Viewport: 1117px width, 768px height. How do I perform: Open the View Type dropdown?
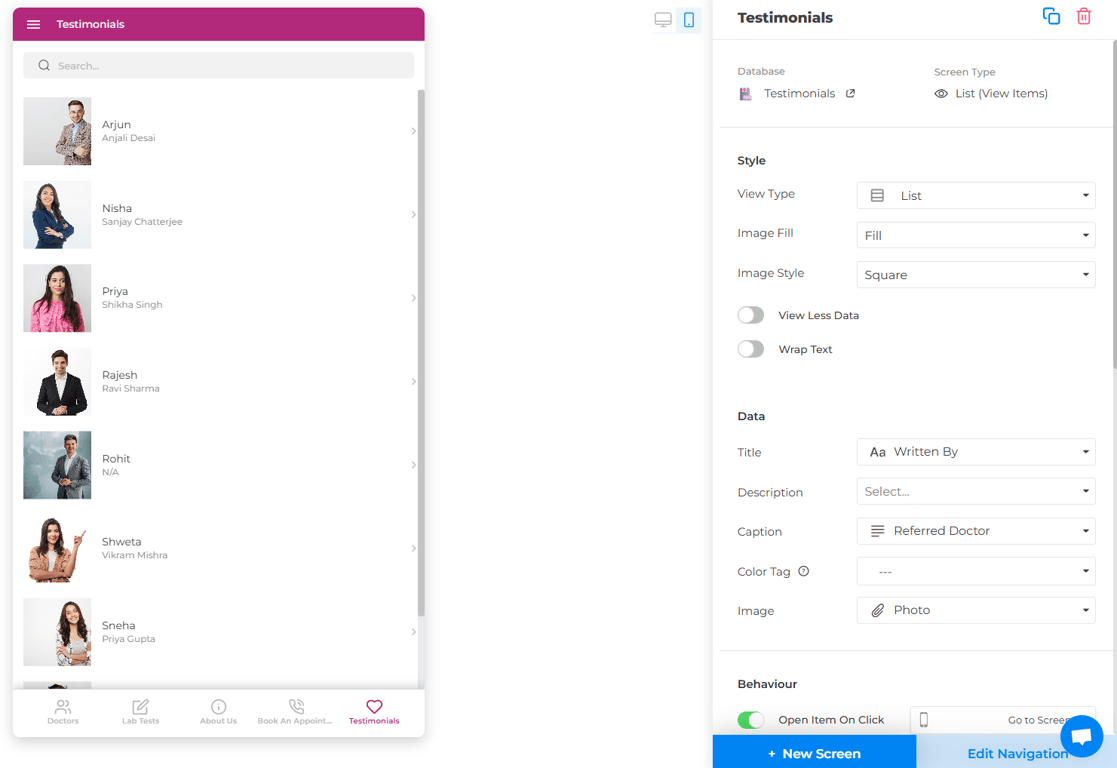point(976,195)
